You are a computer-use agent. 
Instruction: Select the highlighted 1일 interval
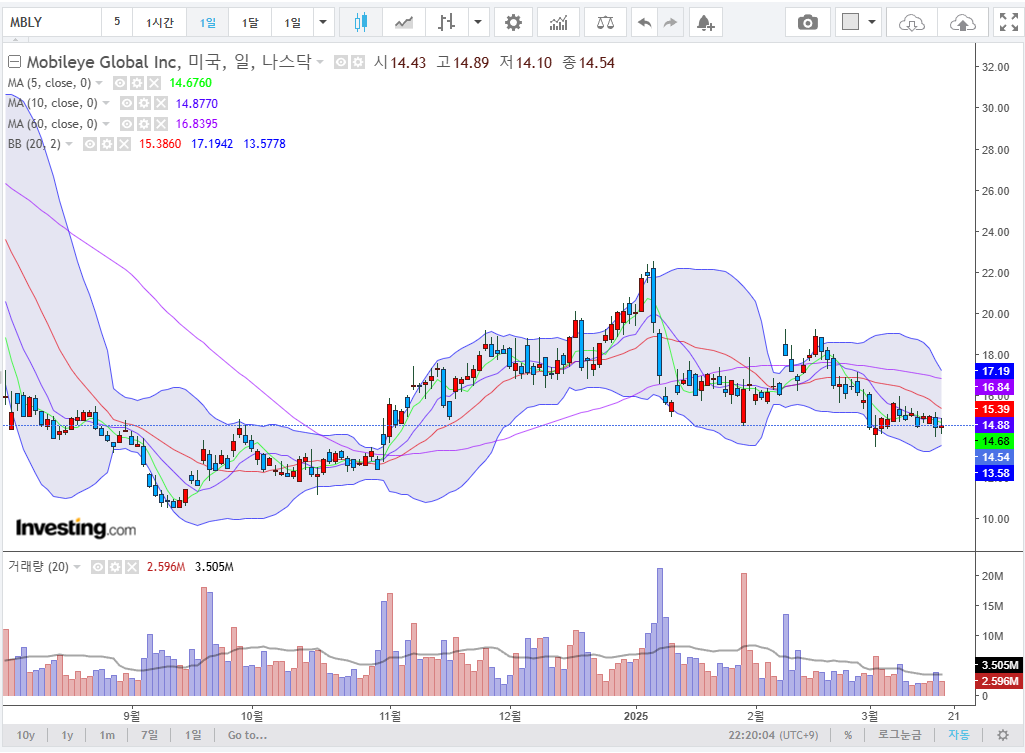click(x=208, y=23)
